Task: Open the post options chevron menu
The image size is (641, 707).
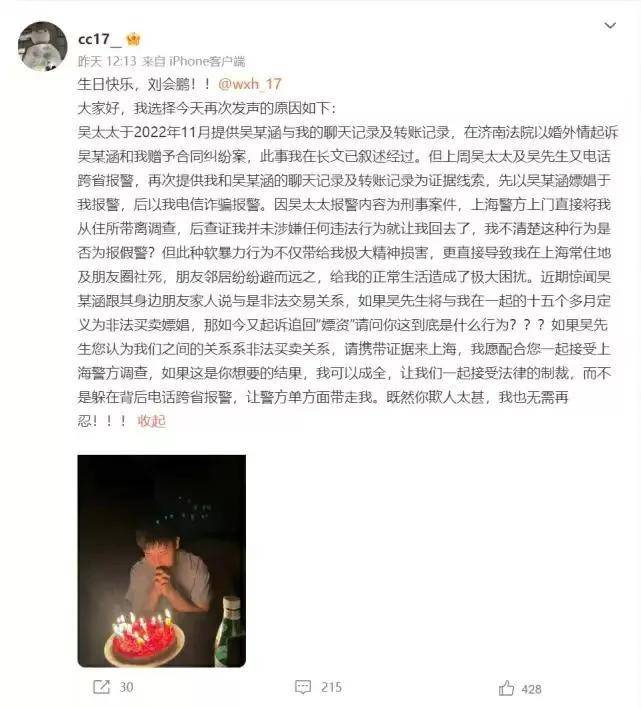Action: [x=610, y=25]
